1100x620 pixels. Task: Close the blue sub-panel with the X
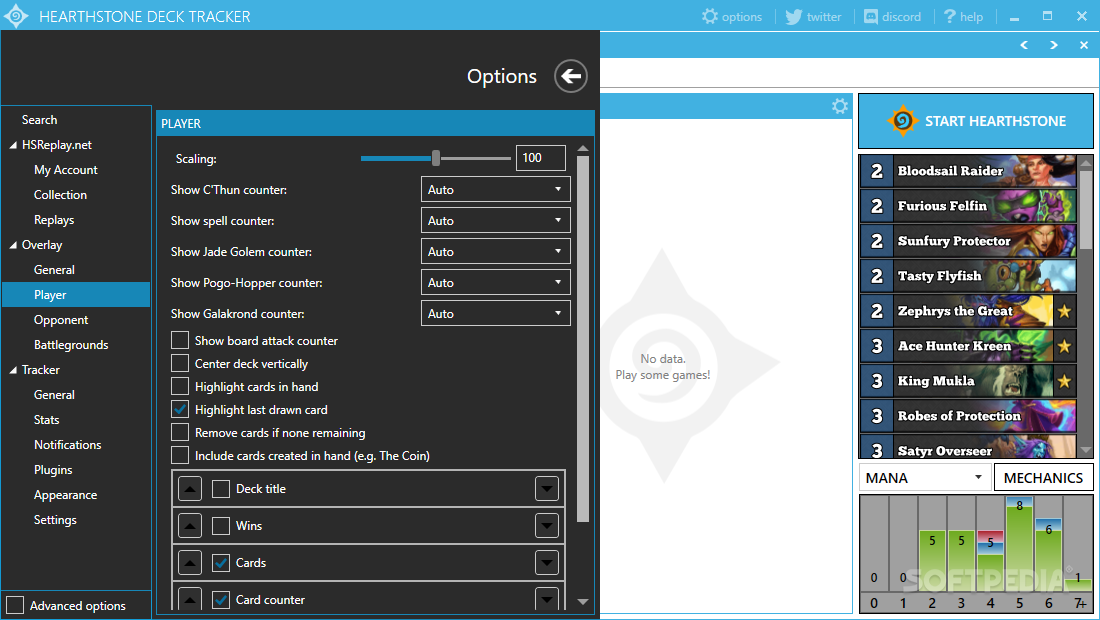point(1084,45)
